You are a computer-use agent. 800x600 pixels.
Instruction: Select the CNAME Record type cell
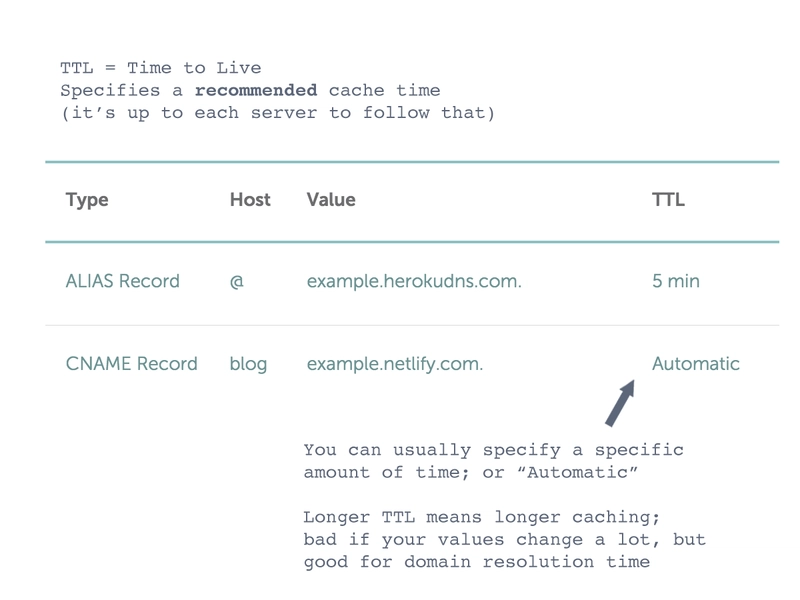pos(131,364)
